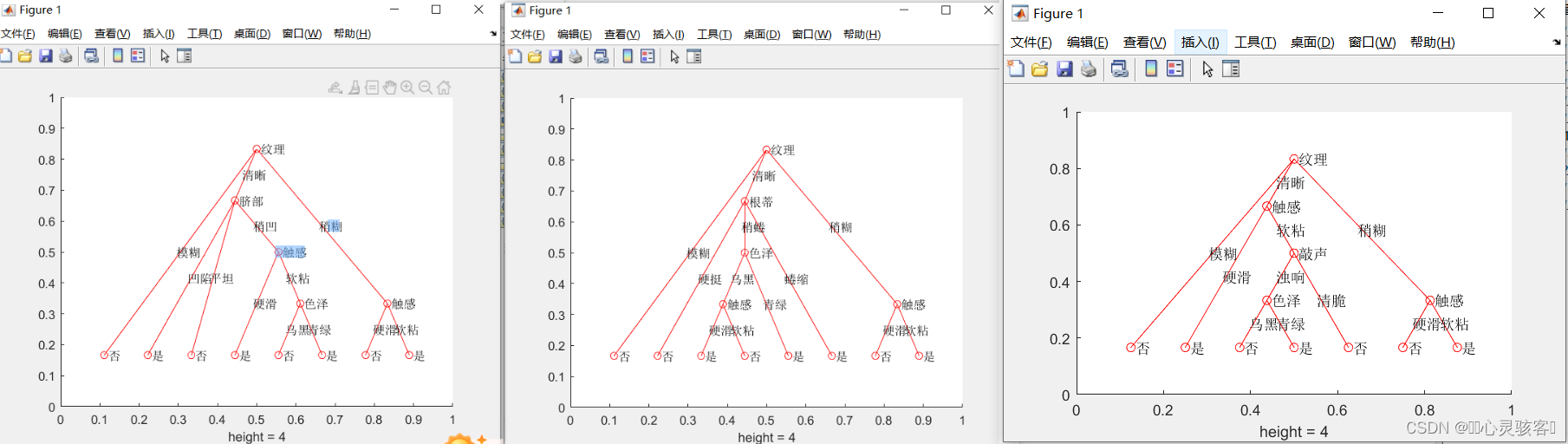Viewport: 1568px width, 444px height.
Task: Open 查看(V) menu in left Figure window
Action: (113, 34)
